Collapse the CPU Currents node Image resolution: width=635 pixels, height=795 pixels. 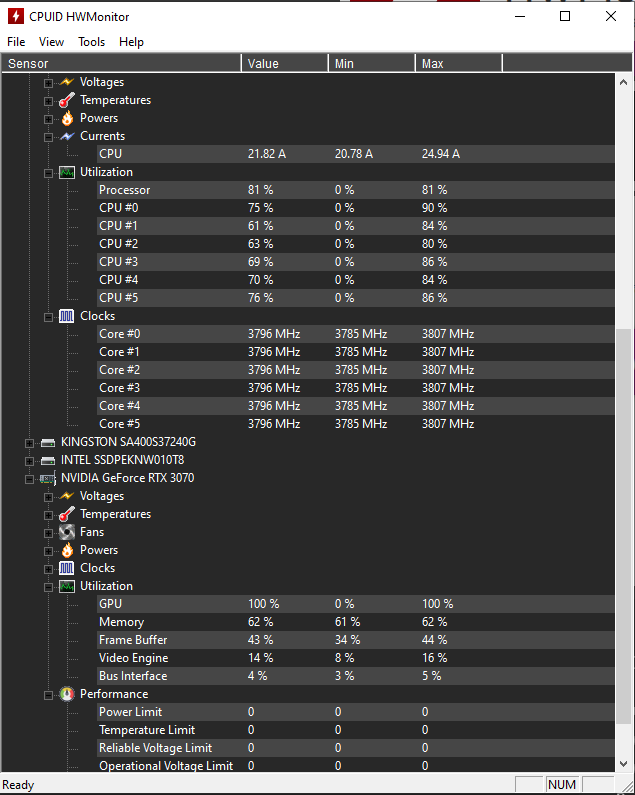pos(48,137)
